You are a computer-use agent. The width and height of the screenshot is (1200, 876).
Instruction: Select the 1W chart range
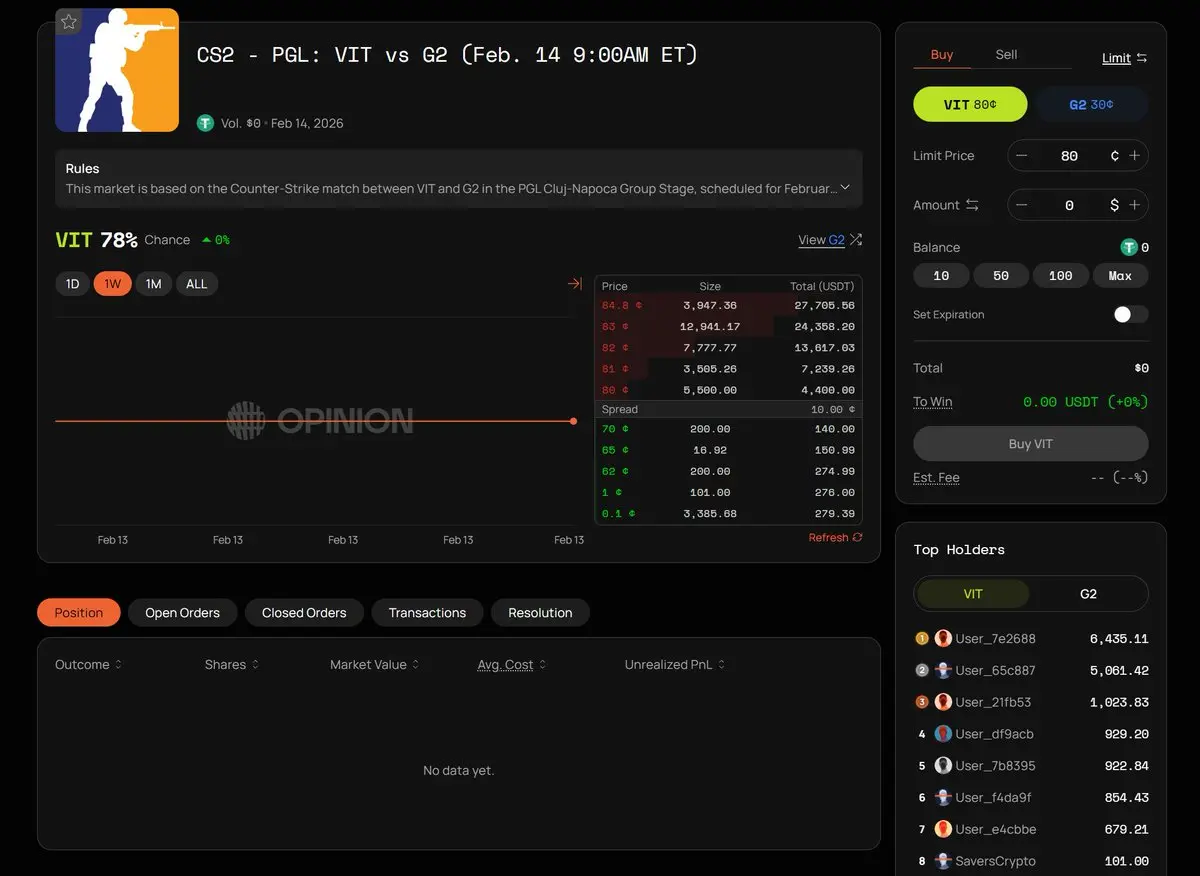tap(113, 284)
